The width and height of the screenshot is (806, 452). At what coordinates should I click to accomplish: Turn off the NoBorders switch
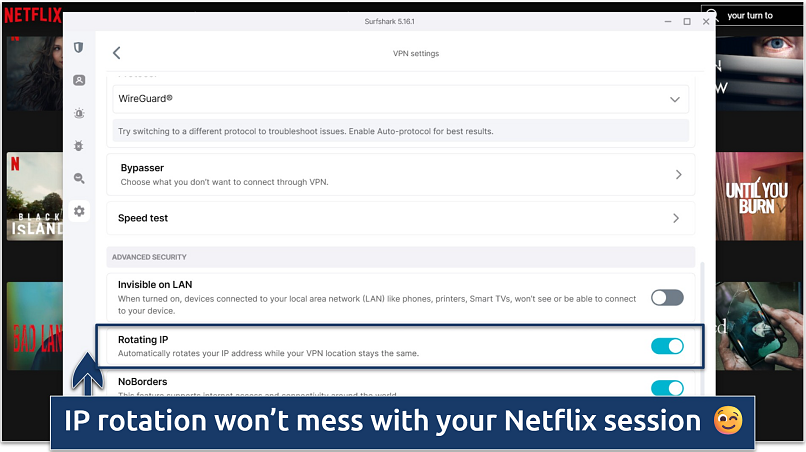click(667, 388)
